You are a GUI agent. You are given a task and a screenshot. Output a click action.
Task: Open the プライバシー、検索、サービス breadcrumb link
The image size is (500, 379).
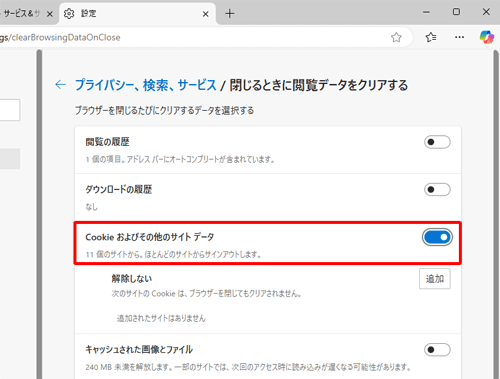click(x=146, y=85)
